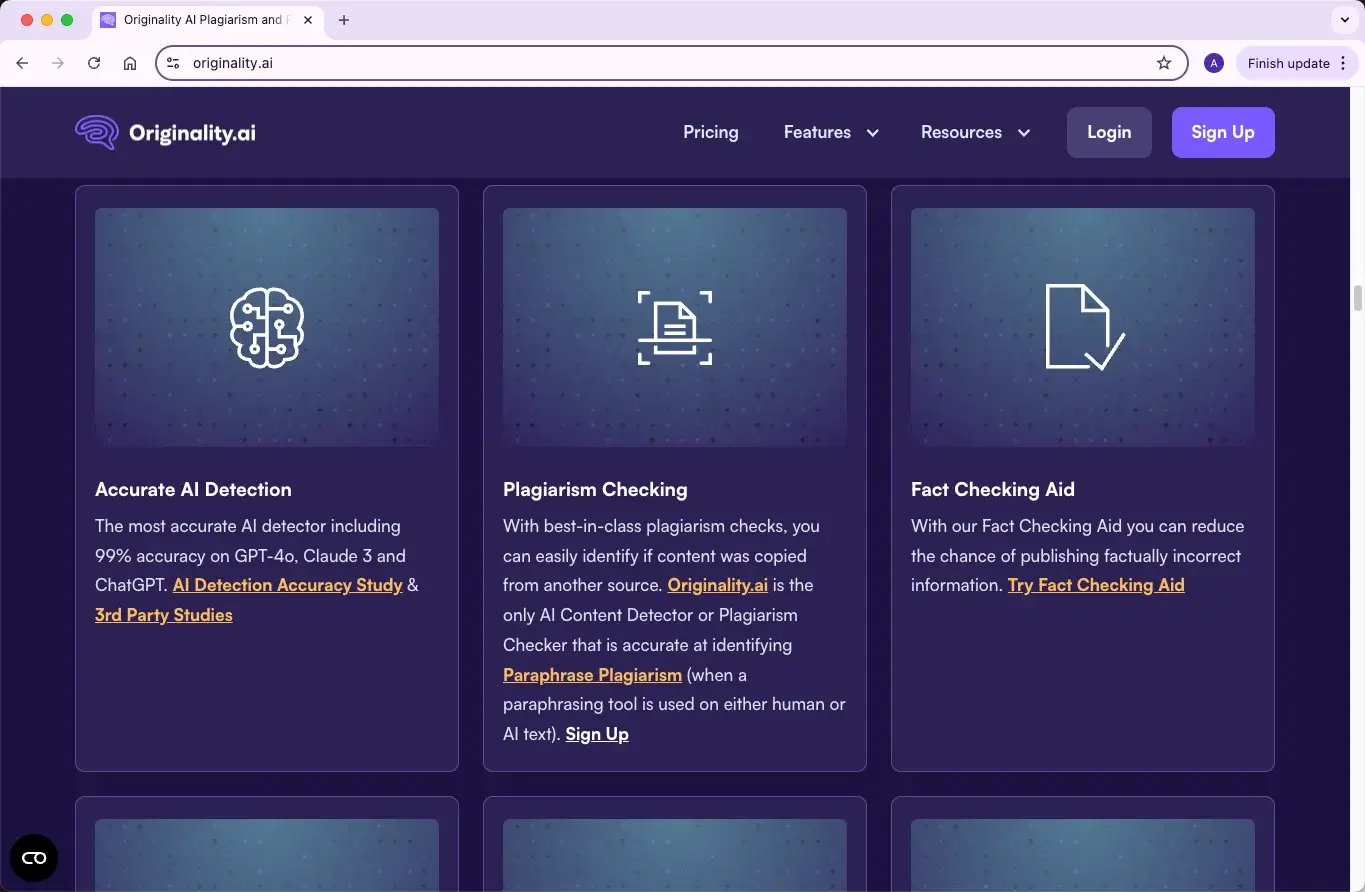This screenshot has height=892, width=1365.
Task: Open the Paraphrase Plagiarism link
Action: pyautogui.click(x=592, y=675)
